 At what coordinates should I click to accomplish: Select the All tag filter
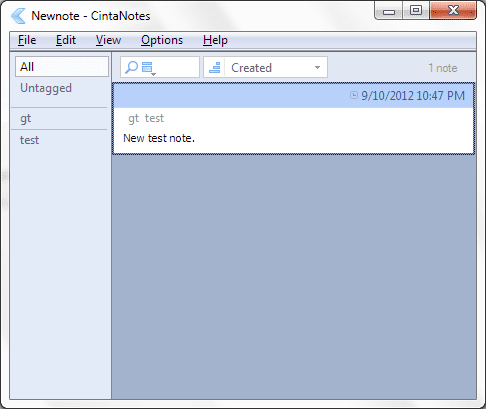62,67
